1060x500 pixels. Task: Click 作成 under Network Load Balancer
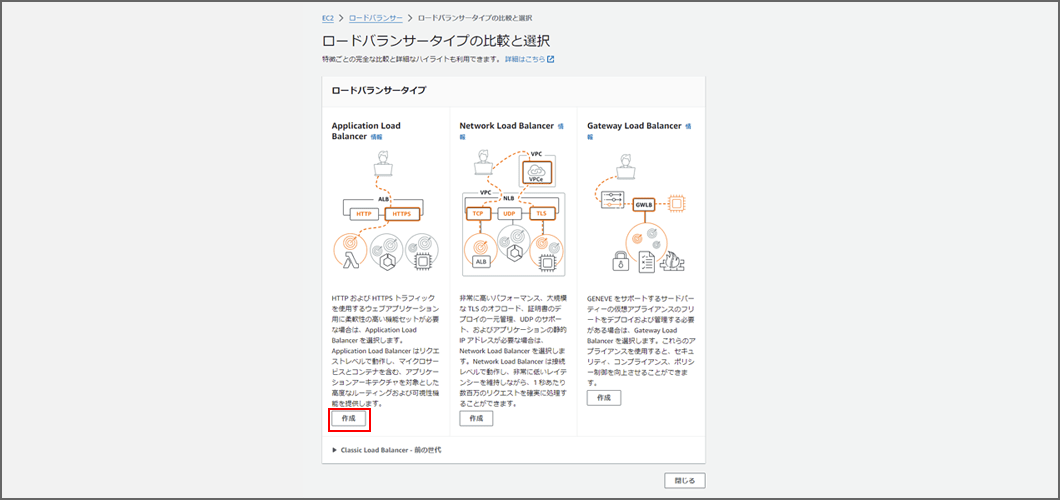477,418
